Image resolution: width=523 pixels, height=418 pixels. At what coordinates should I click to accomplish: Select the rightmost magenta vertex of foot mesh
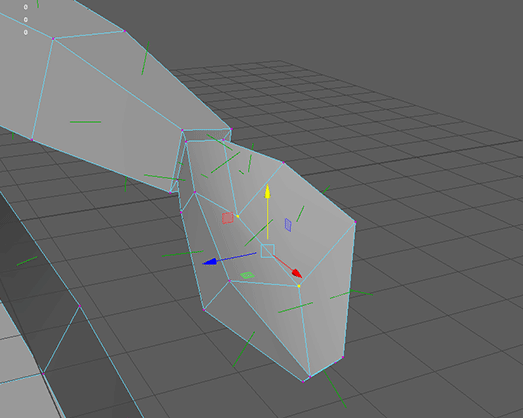[x=355, y=222]
